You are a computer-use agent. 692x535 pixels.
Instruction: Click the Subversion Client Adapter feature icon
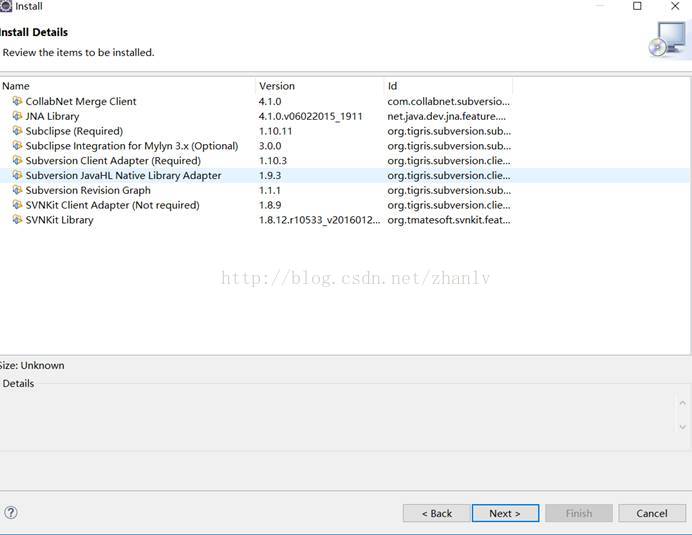[x=17, y=160]
